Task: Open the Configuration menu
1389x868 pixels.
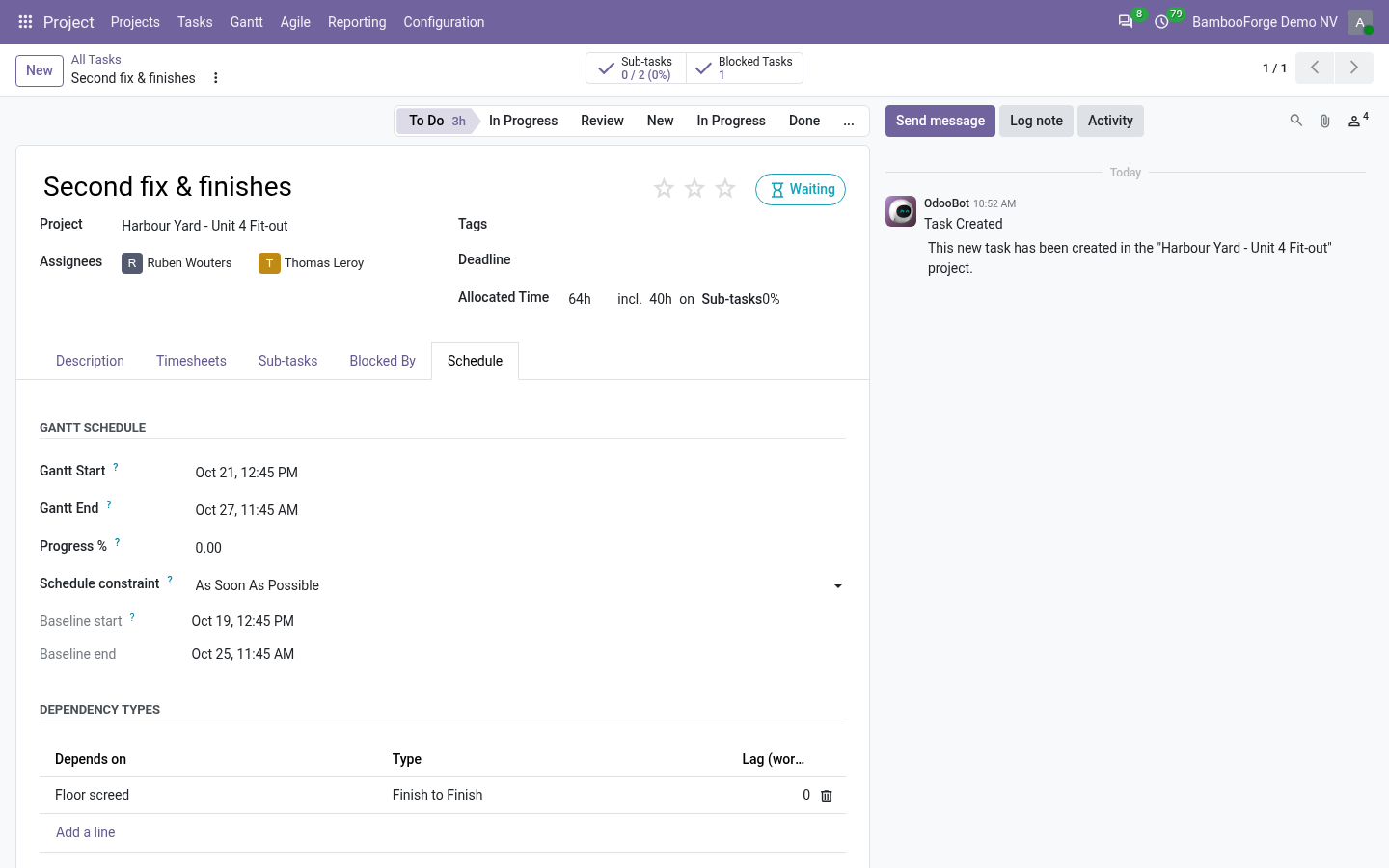Action: coord(444,22)
